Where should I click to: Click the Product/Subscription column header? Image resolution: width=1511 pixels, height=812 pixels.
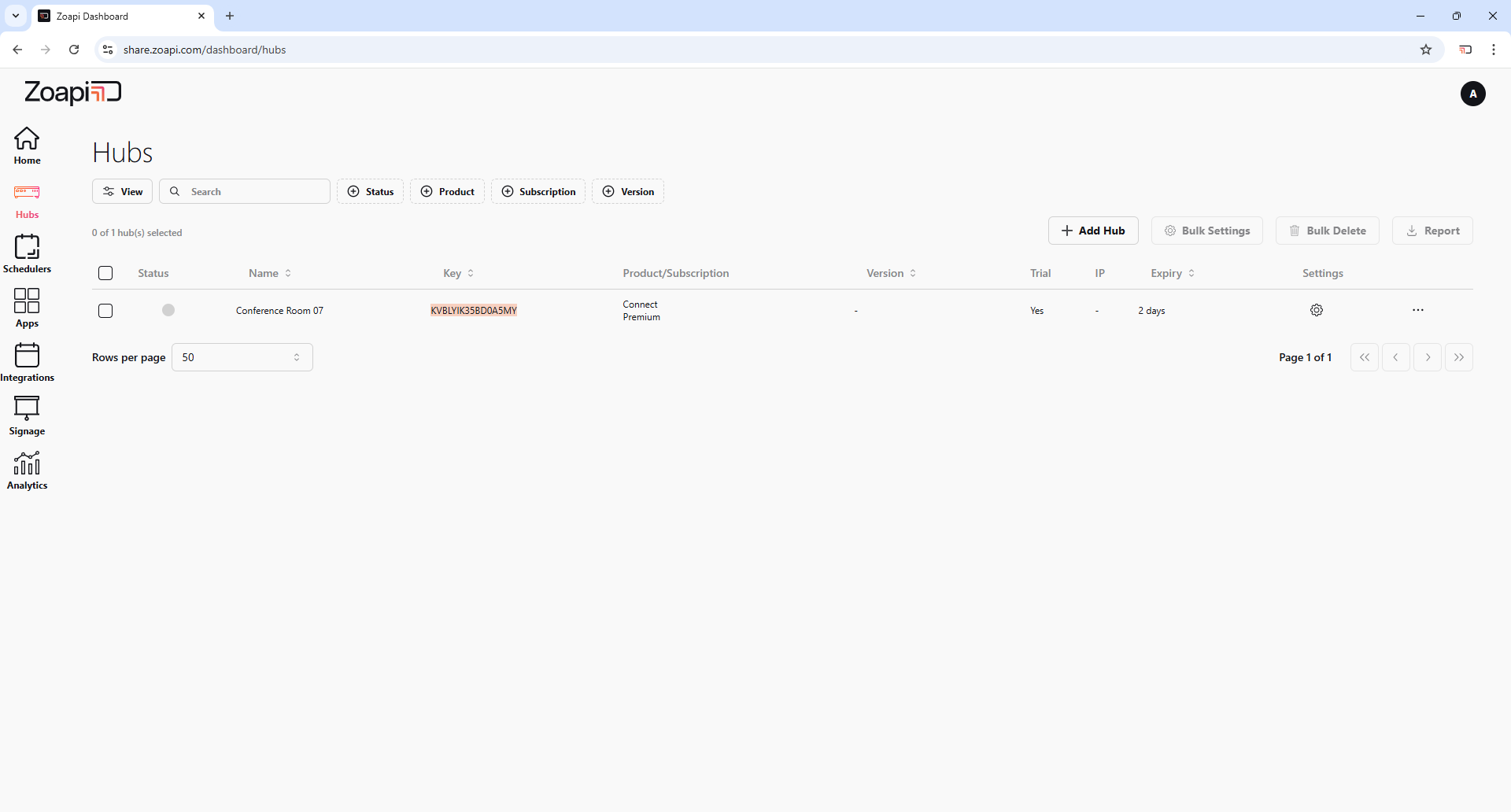point(676,273)
